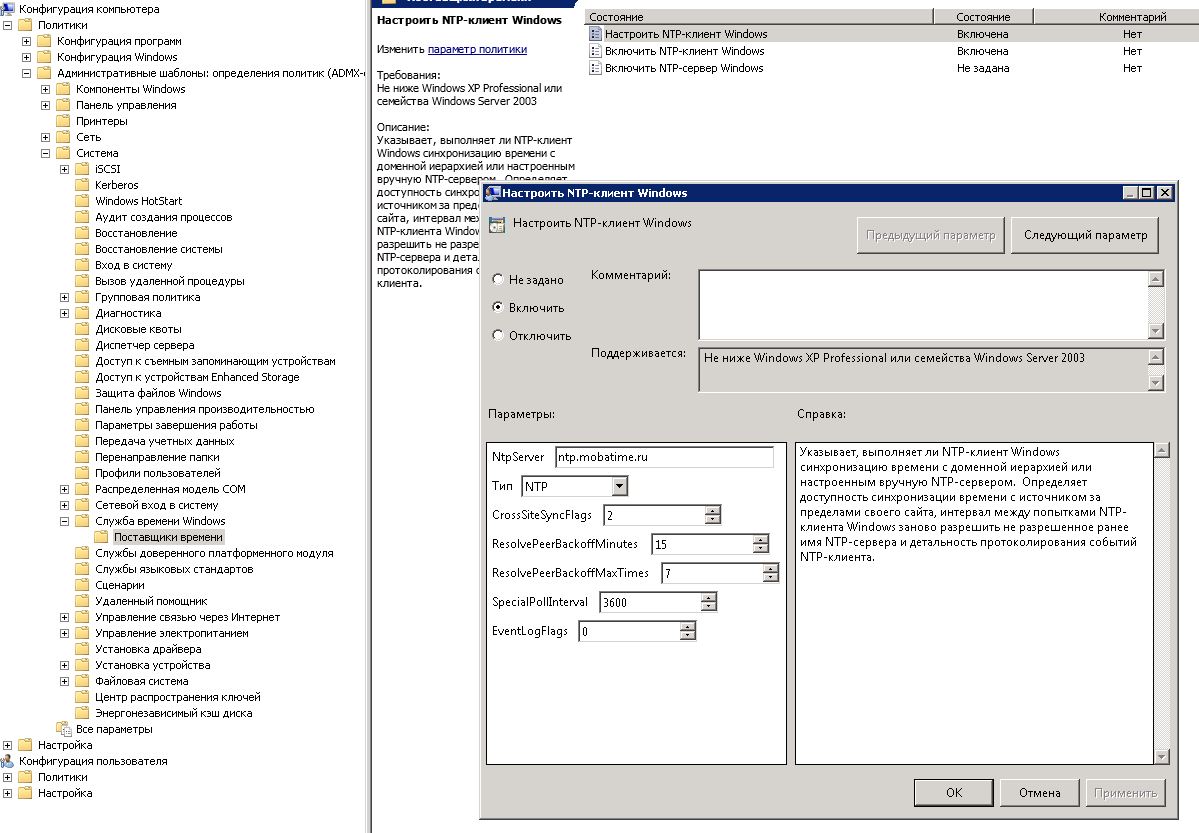Expand the iSCSI tree node
This screenshot has height=833, width=1199.
tap(64, 169)
